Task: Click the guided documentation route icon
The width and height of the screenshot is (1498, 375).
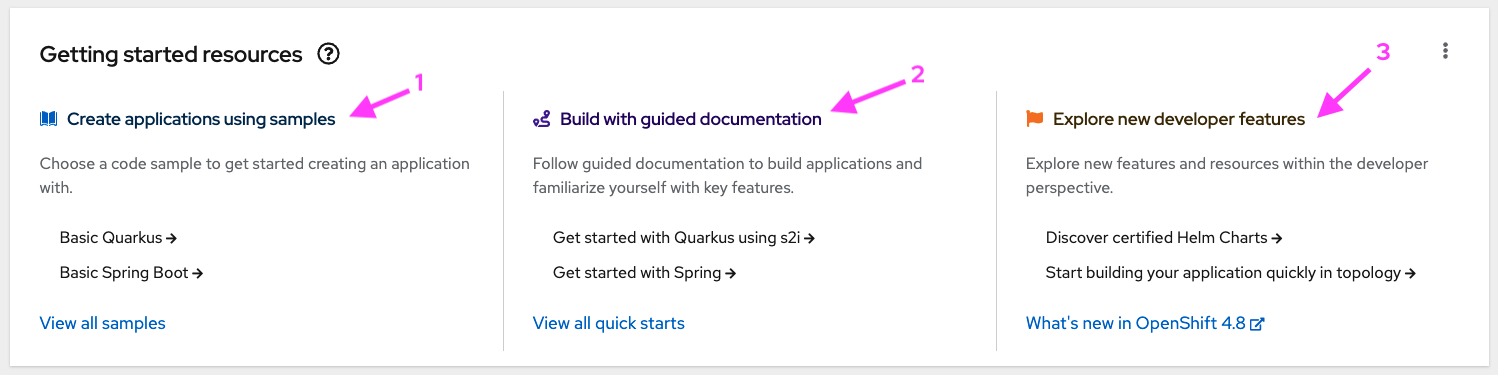Action: point(542,119)
